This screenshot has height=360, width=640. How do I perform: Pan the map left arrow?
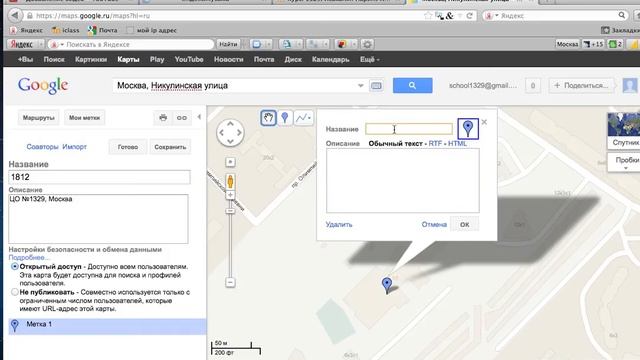(222, 133)
